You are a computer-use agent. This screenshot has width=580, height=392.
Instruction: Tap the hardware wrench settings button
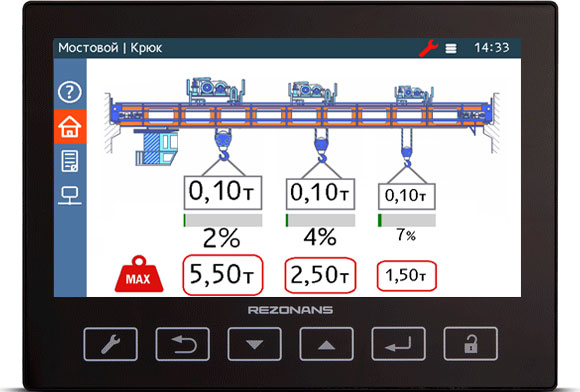click(111, 344)
